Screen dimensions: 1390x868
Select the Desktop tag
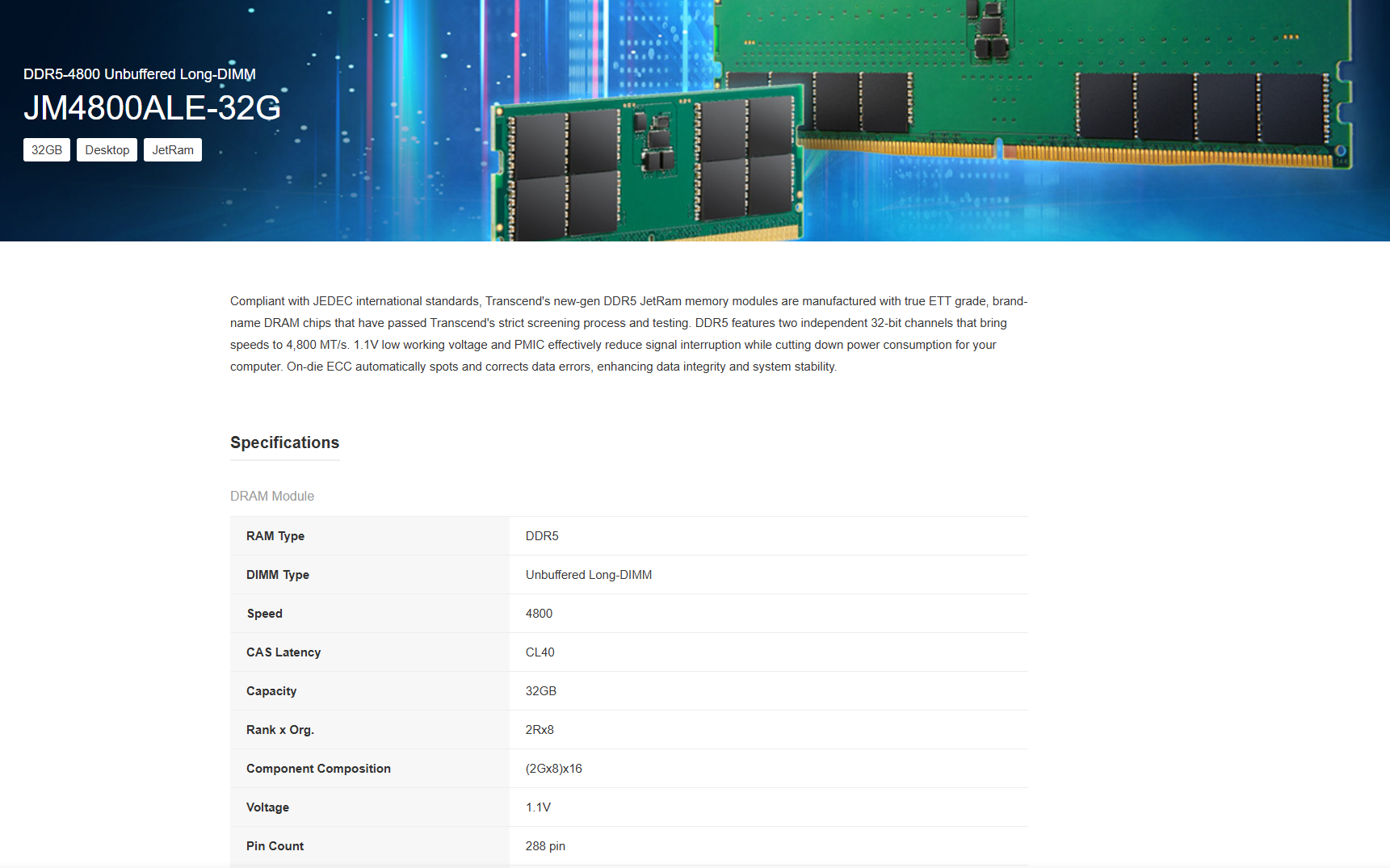click(x=107, y=150)
